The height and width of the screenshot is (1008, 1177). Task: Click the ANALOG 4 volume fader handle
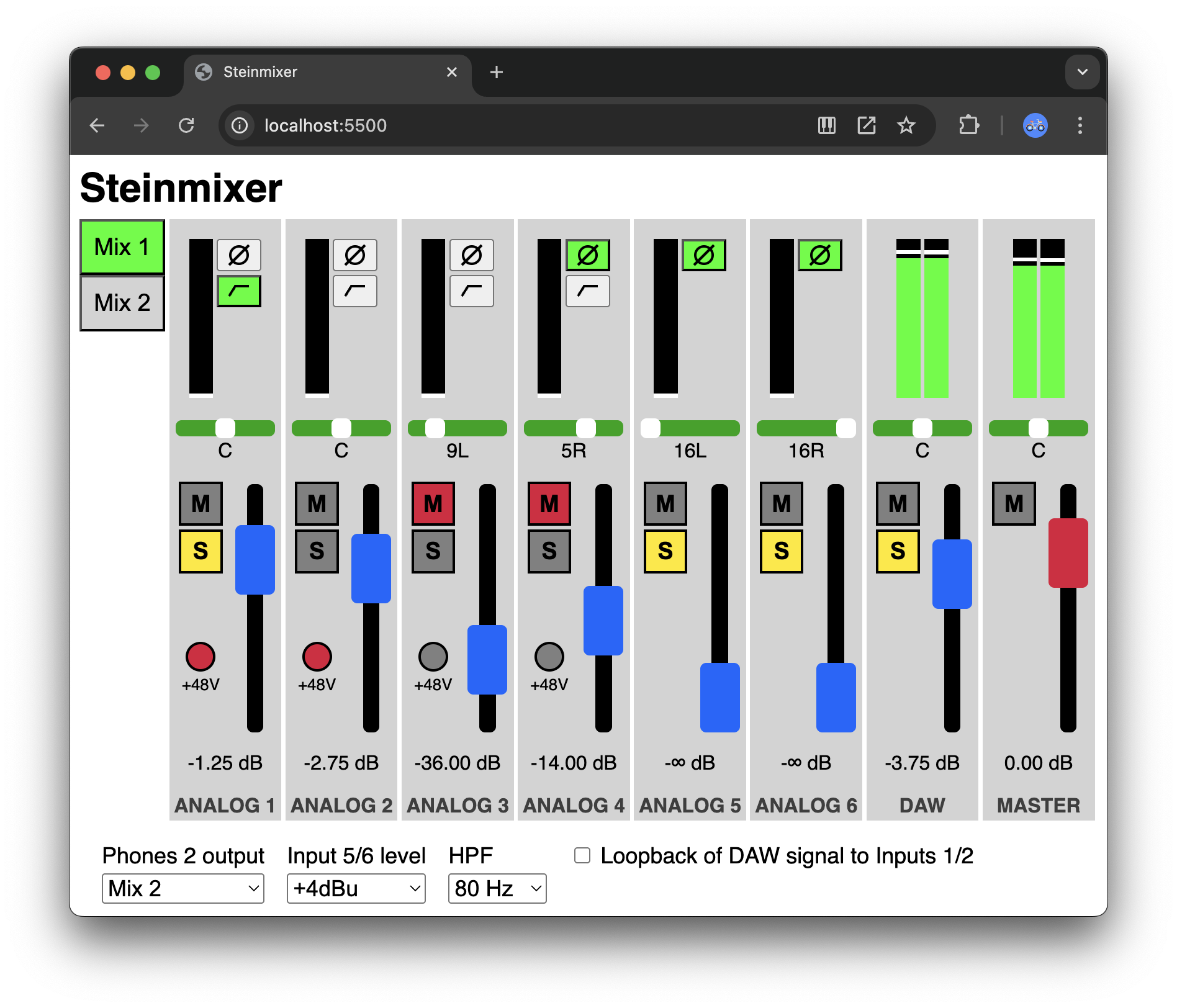603,621
